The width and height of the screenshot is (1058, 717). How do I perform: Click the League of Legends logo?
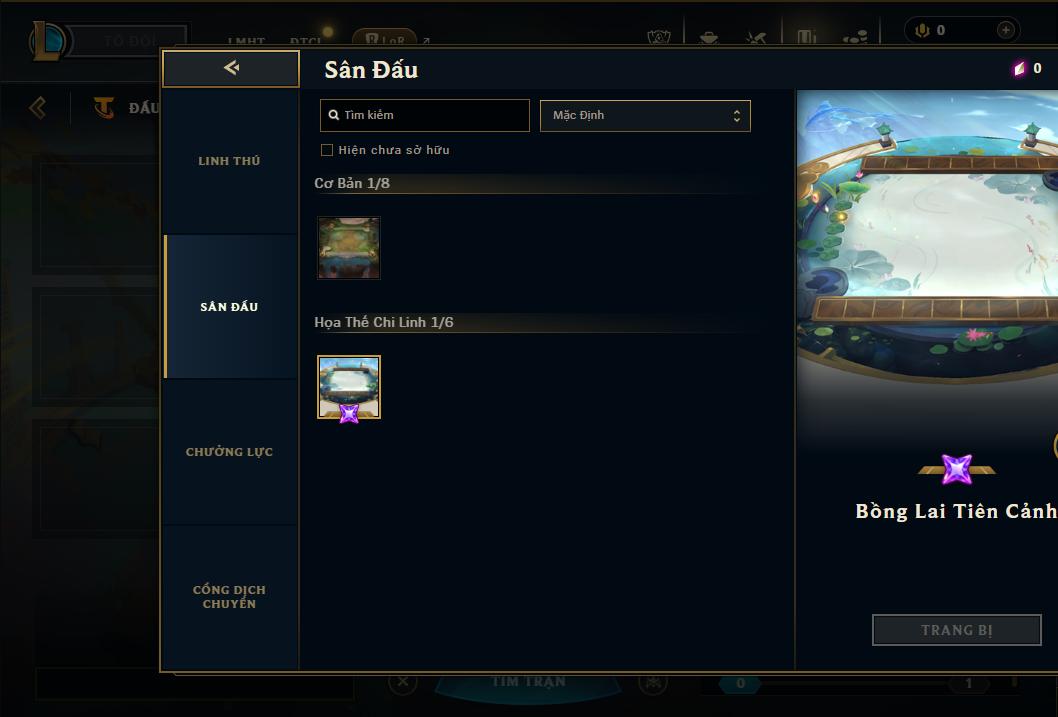pos(47,40)
